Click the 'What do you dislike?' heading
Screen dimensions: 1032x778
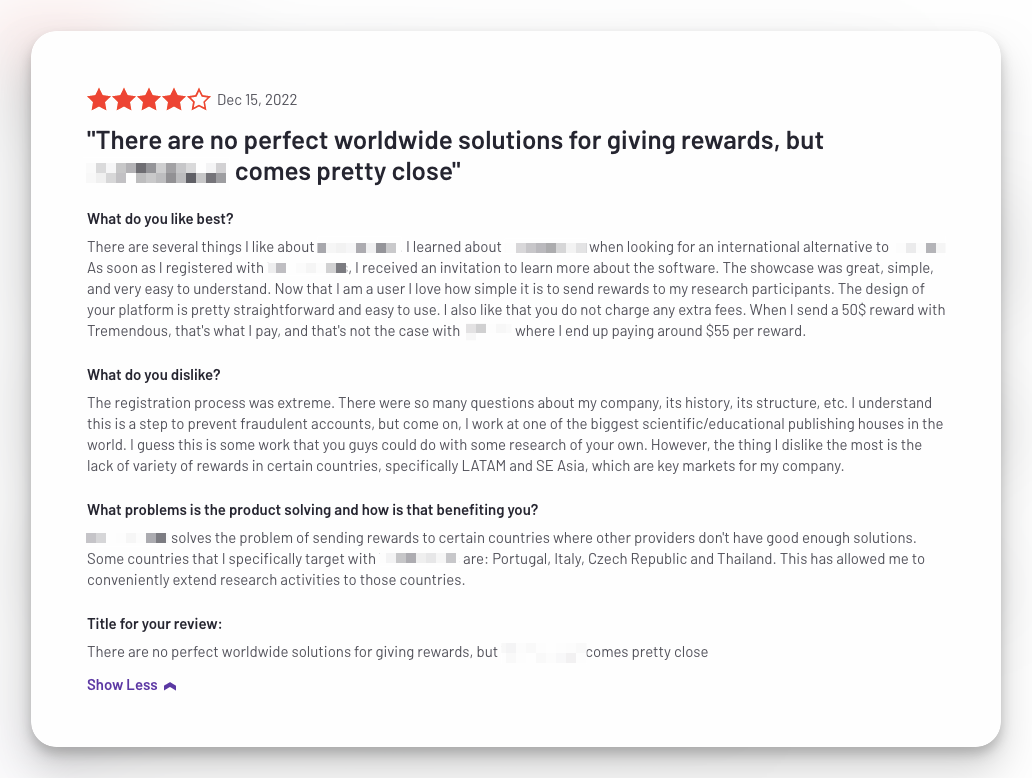(x=153, y=375)
